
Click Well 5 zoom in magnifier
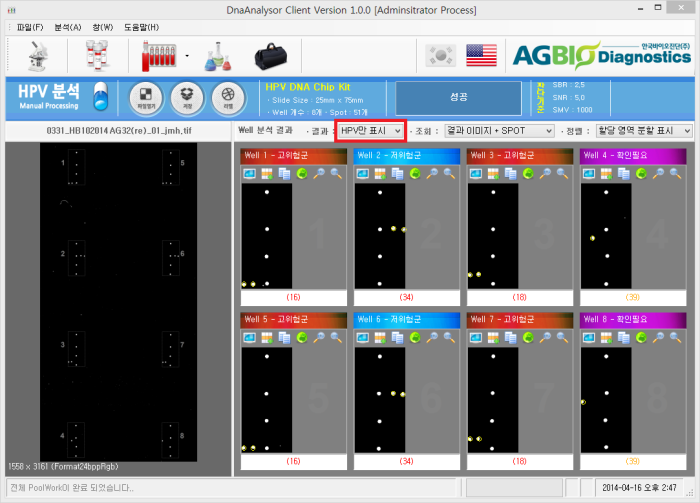[x=319, y=338]
